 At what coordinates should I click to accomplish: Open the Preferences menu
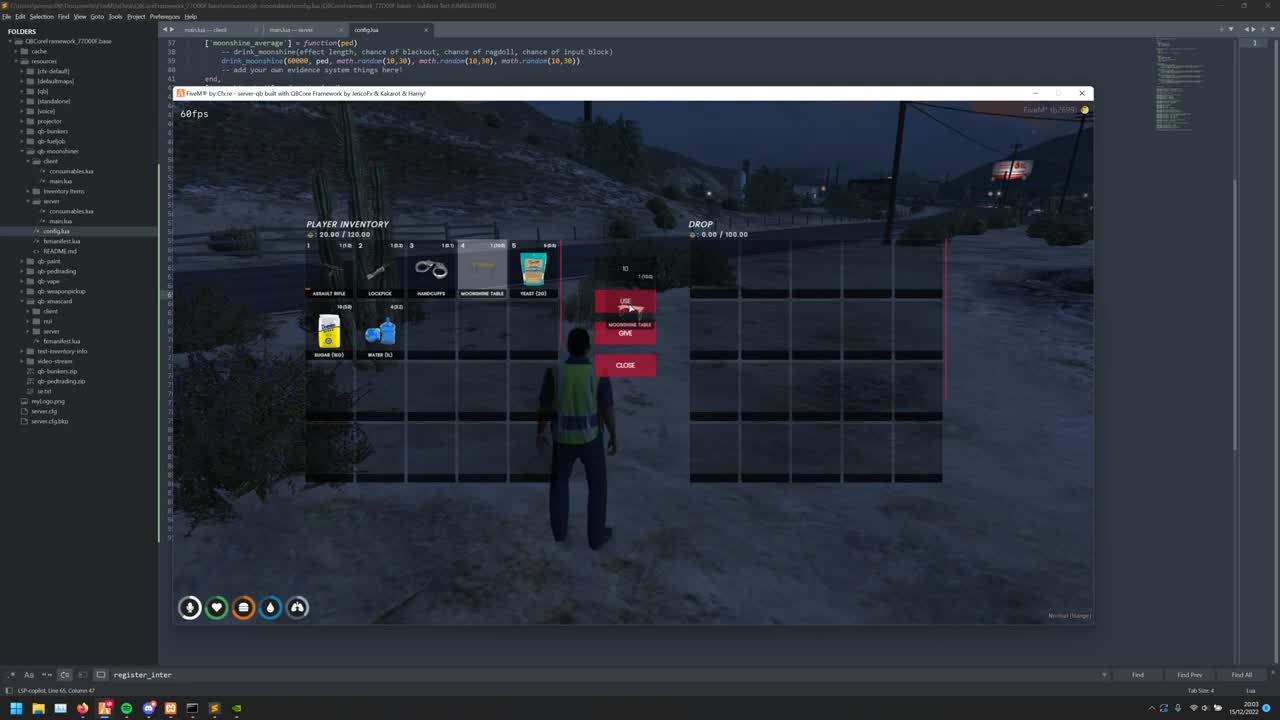click(164, 17)
